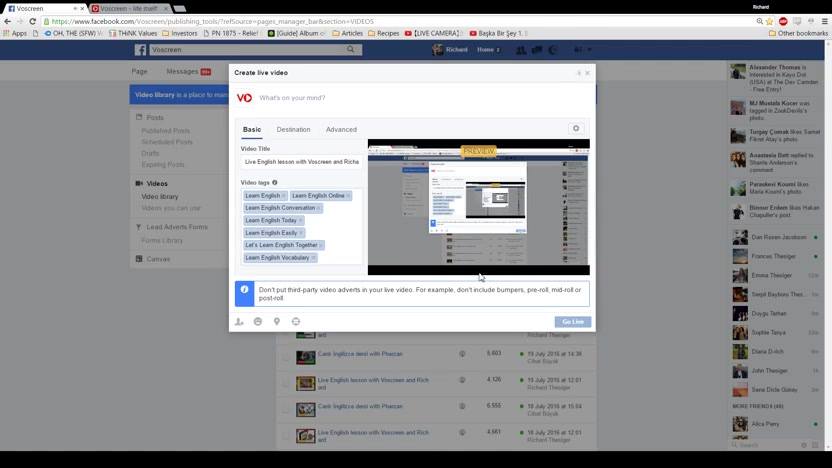Click the Video Title input field

(x=301, y=162)
